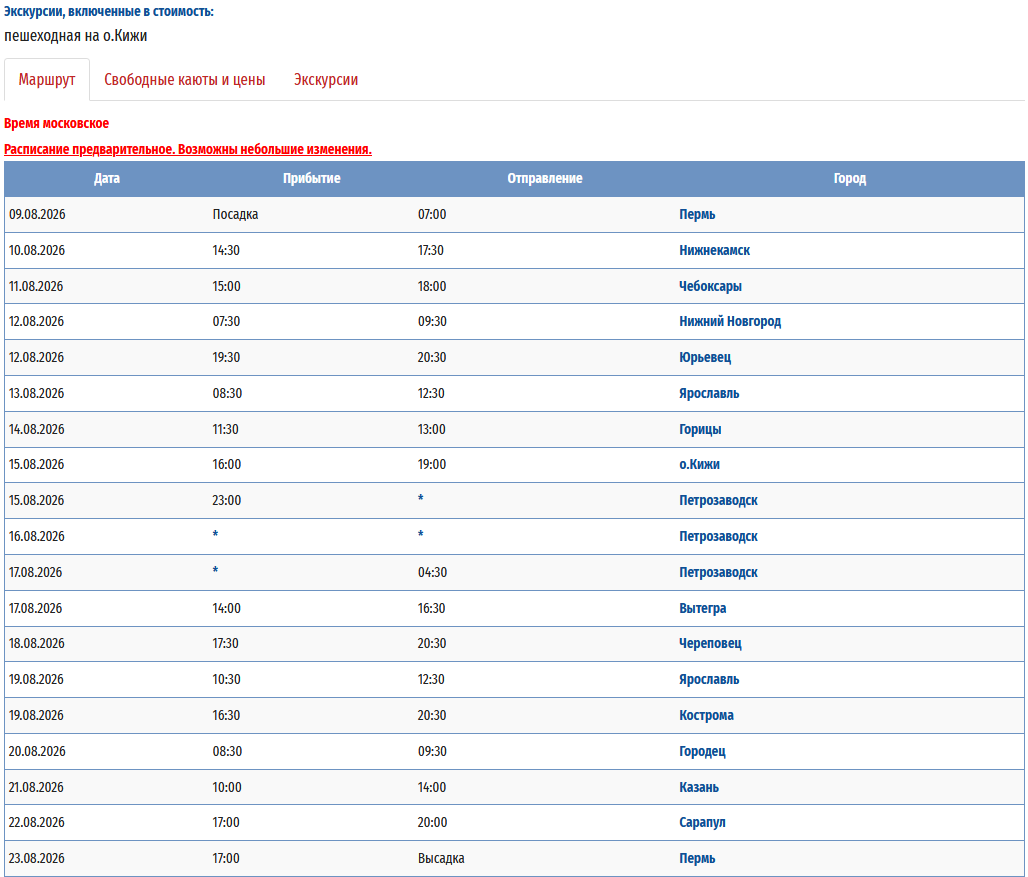Click the Казань city link

[x=699, y=787]
